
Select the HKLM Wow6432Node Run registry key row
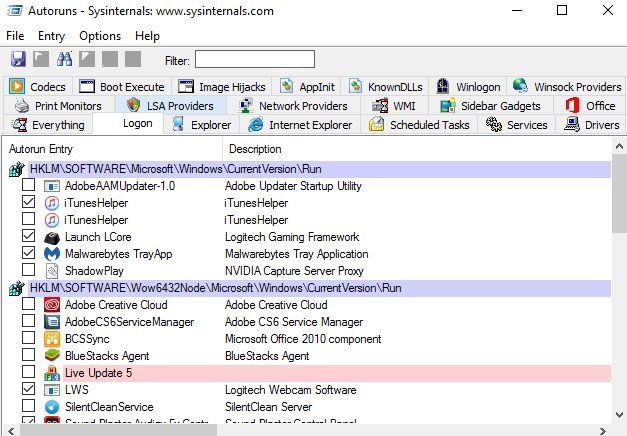tap(319, 288)
